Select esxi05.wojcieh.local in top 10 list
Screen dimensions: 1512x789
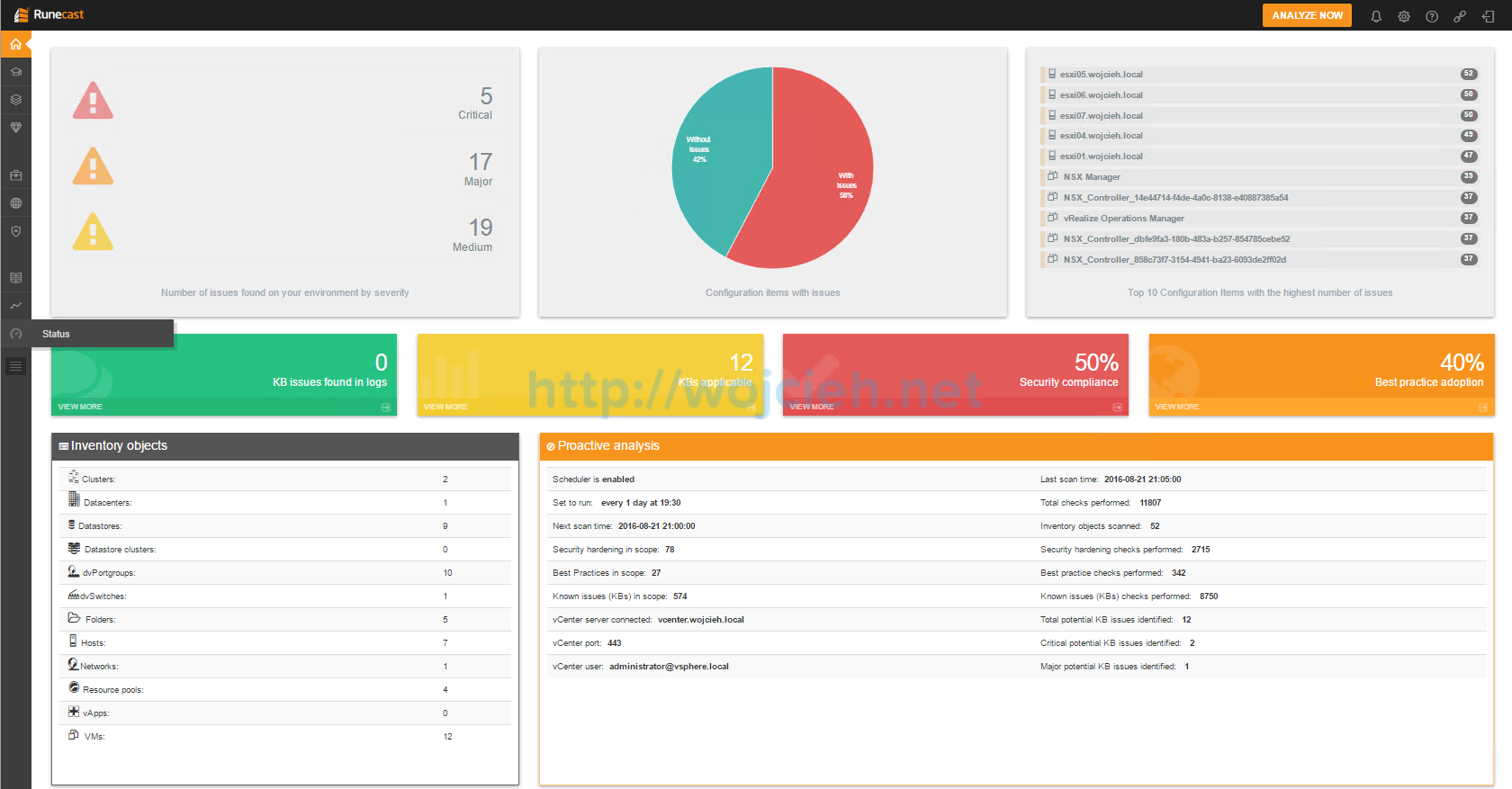pos(1101,75)
